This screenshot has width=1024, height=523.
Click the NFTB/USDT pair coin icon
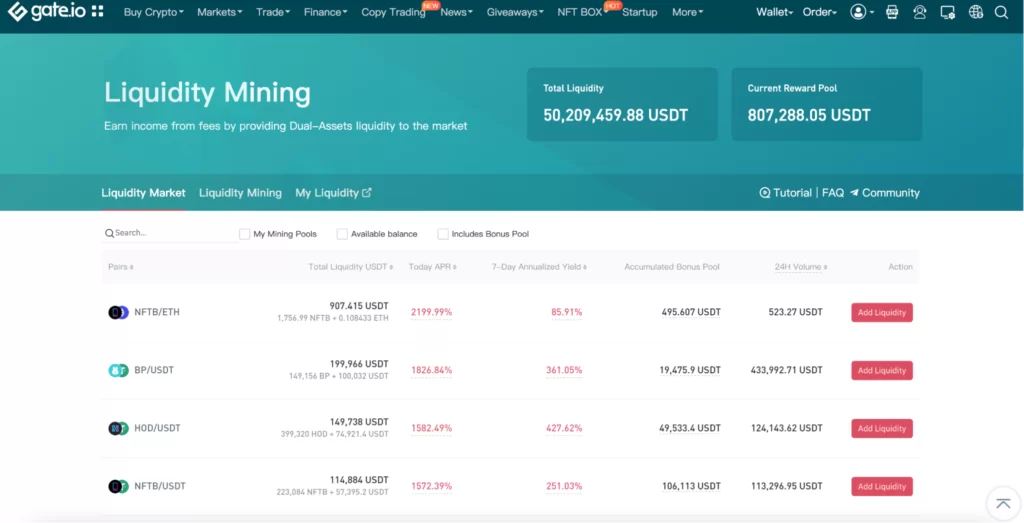118,486
